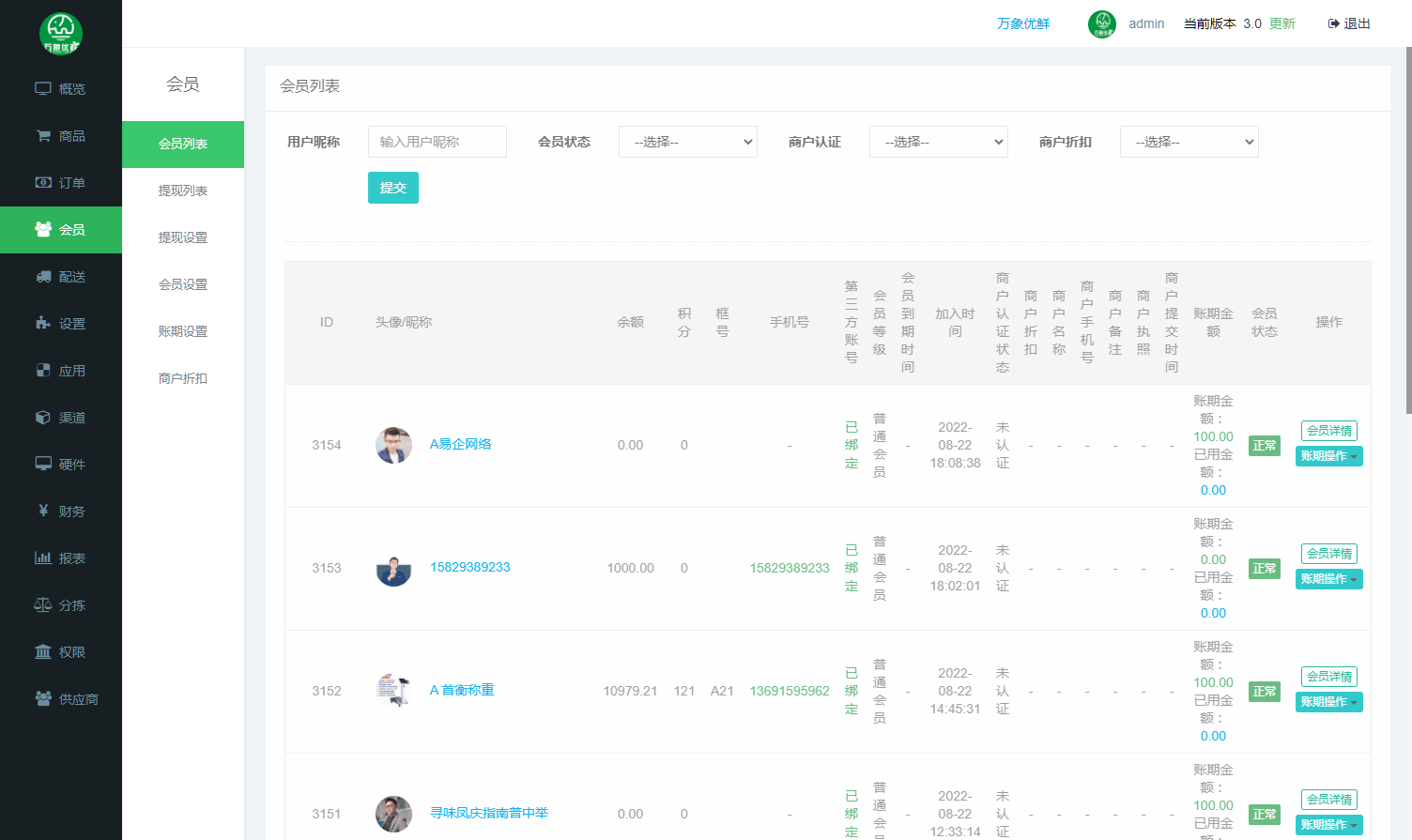Viewport: 1412px width, 840px height.
Task: Click the 订单 money icon in sidebar
Action: click(43, 183)
